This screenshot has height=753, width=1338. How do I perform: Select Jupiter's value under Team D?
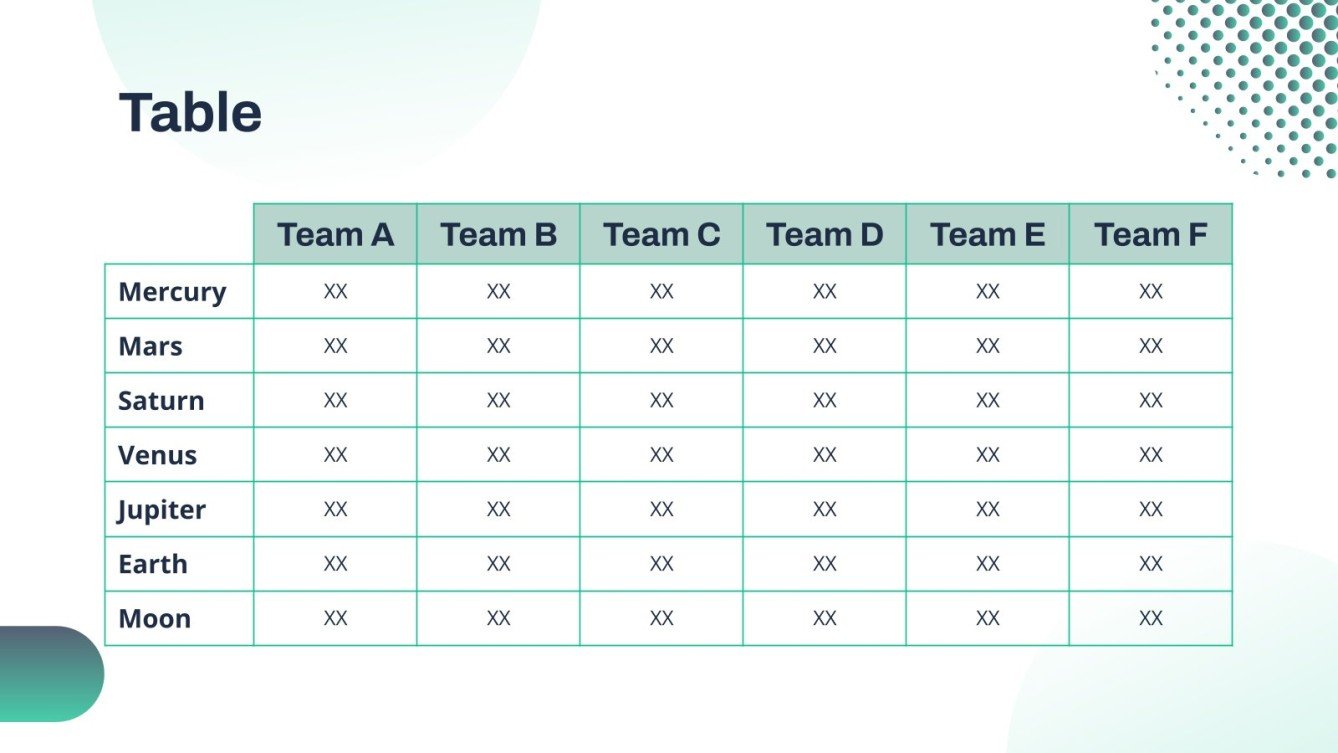(x=824, y=510)
